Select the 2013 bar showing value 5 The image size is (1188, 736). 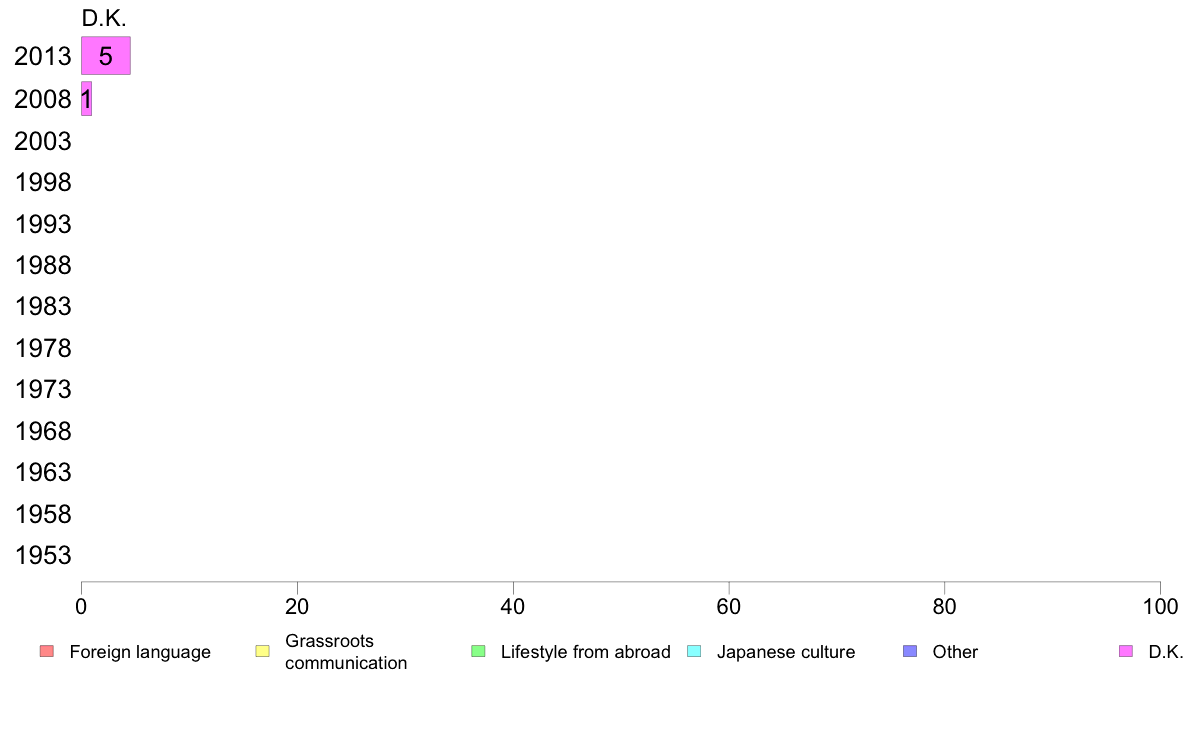click(x=106, y=55)
